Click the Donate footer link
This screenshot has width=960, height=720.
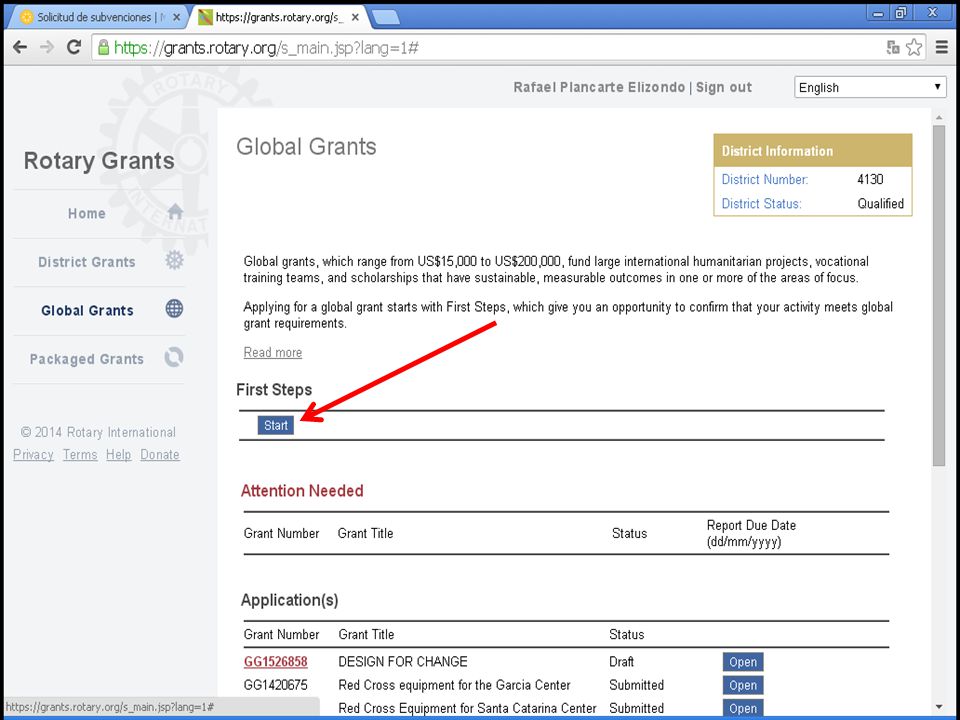160,455
